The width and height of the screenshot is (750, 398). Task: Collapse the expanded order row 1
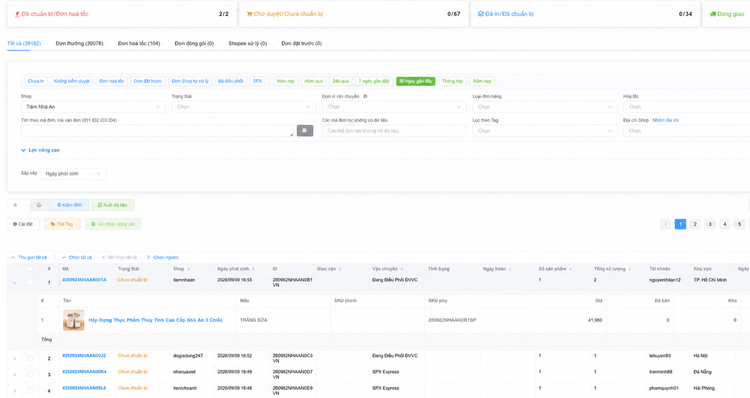14,283
